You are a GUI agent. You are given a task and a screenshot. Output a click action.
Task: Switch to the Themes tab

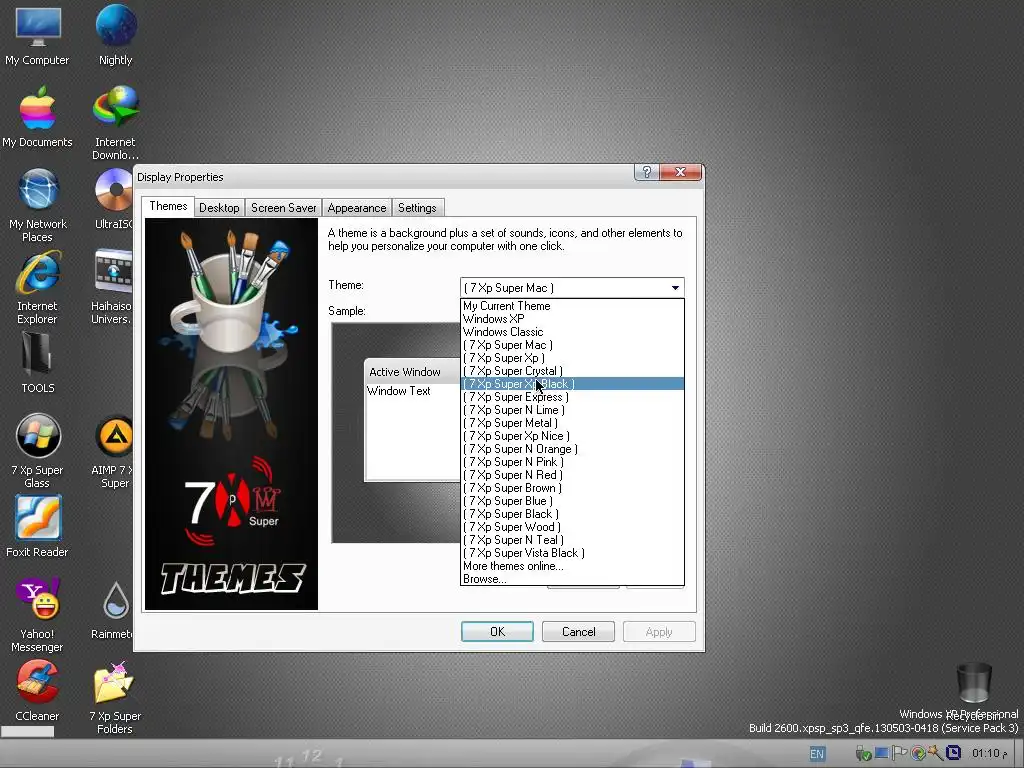click(x=168, y=206)
